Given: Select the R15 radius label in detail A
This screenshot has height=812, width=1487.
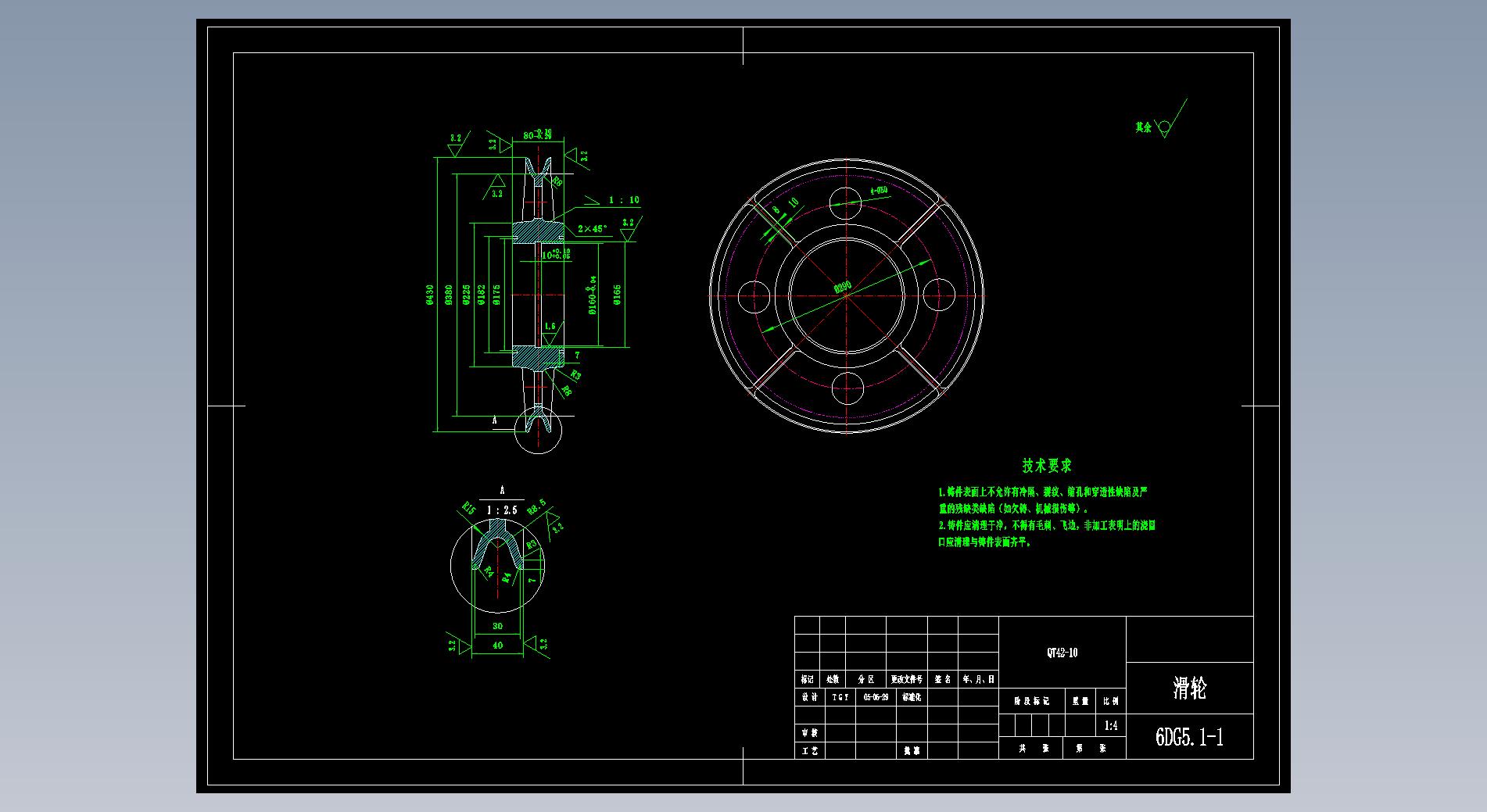Looking at the screenshot, I should pos(468,509).
